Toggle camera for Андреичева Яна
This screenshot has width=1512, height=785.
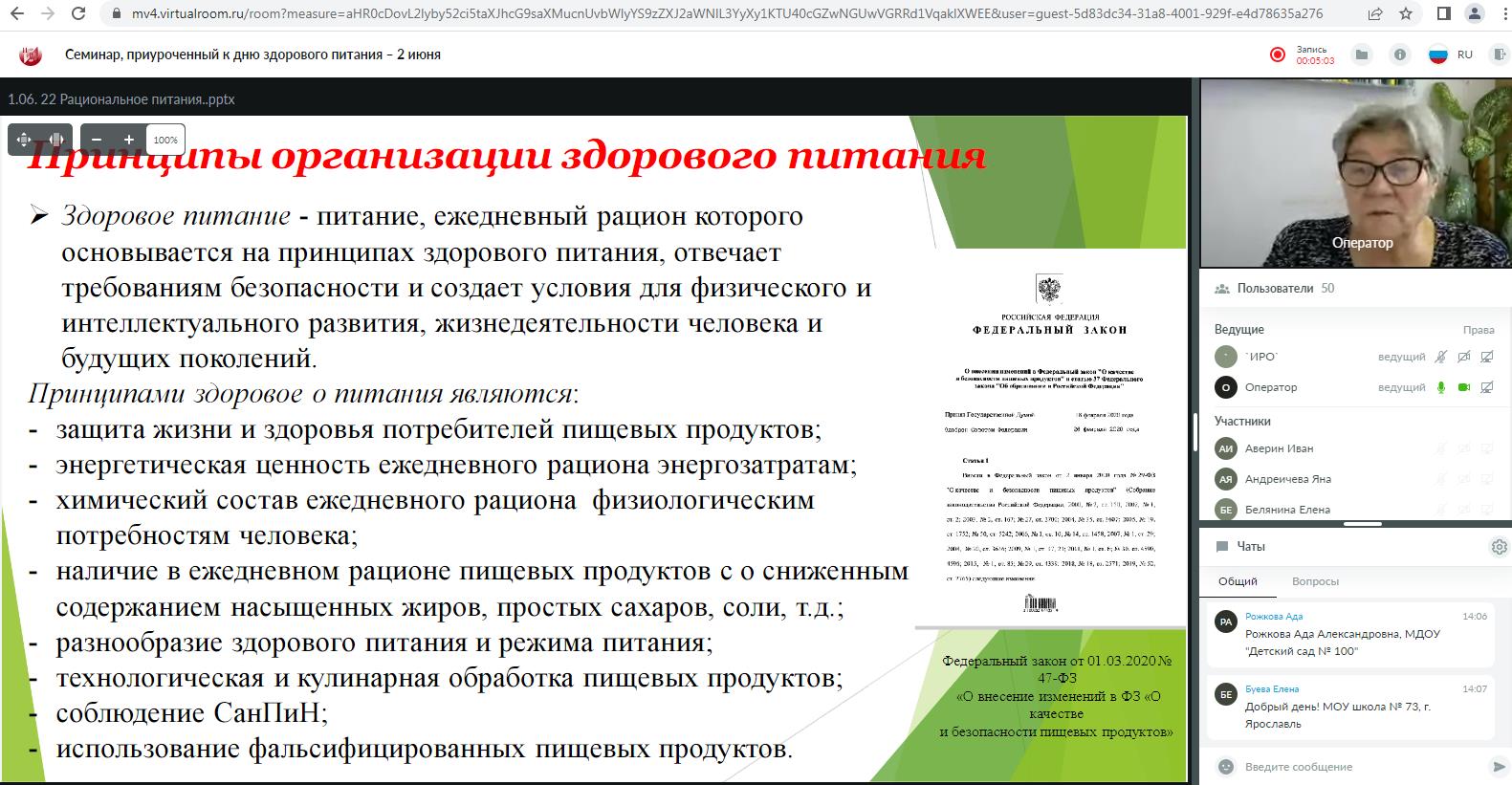pyautogui.click(x=1463, y=479)
